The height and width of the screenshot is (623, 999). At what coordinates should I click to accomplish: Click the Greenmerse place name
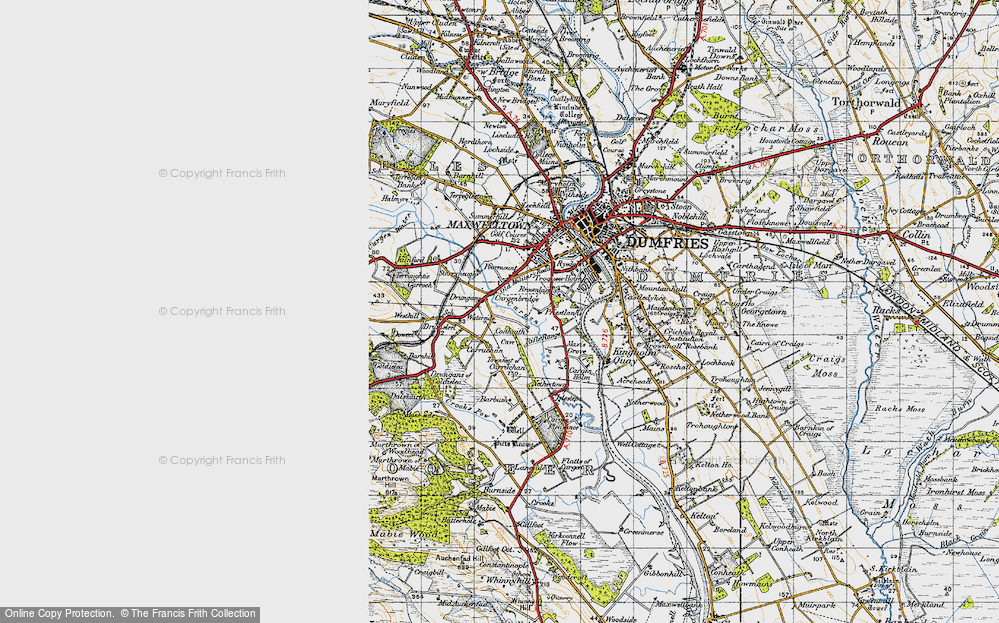643,531
